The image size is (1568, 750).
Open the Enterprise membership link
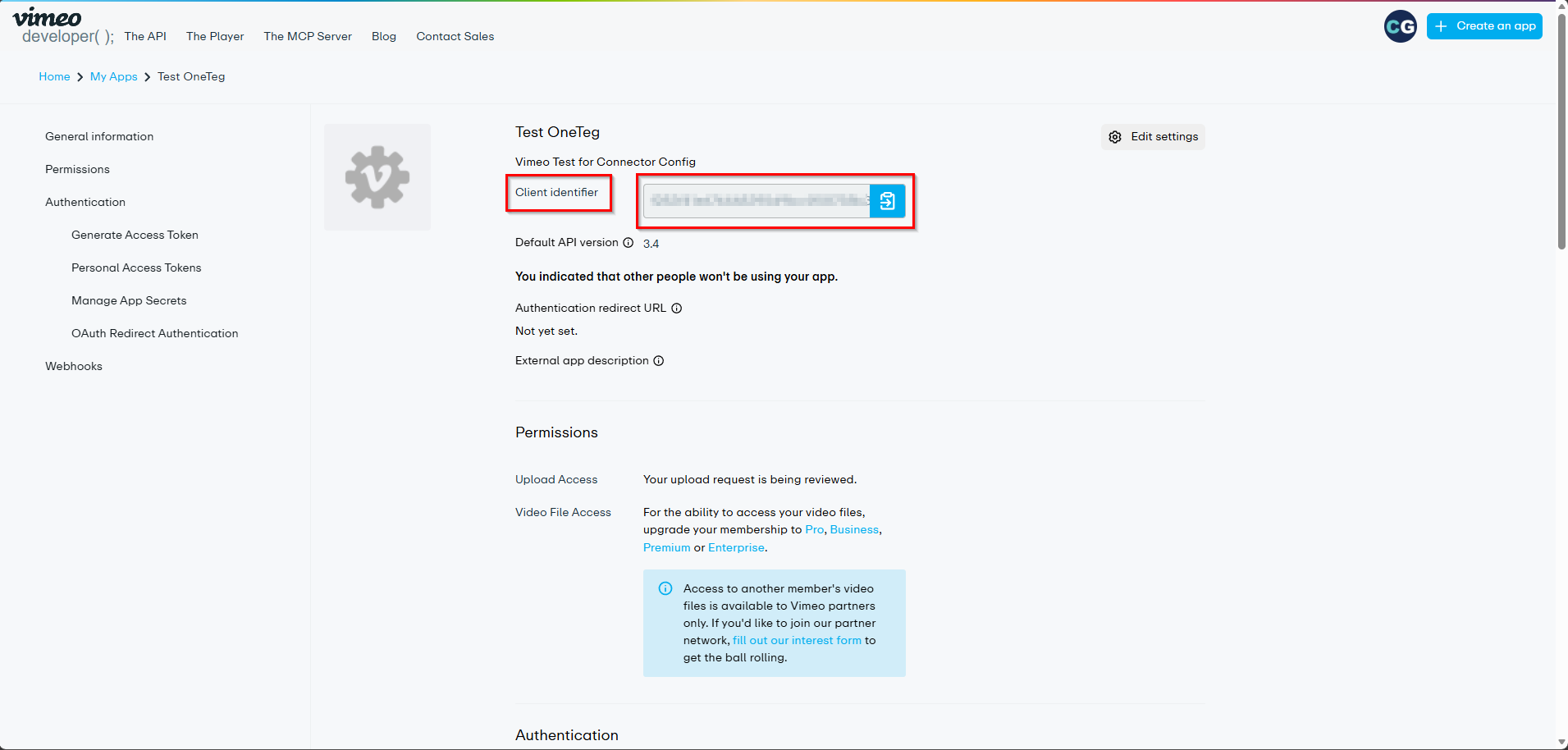tap(736, 547)
